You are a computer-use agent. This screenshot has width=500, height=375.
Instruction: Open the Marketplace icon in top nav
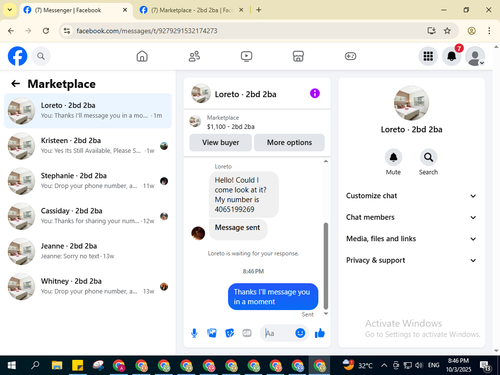[298, 56]
